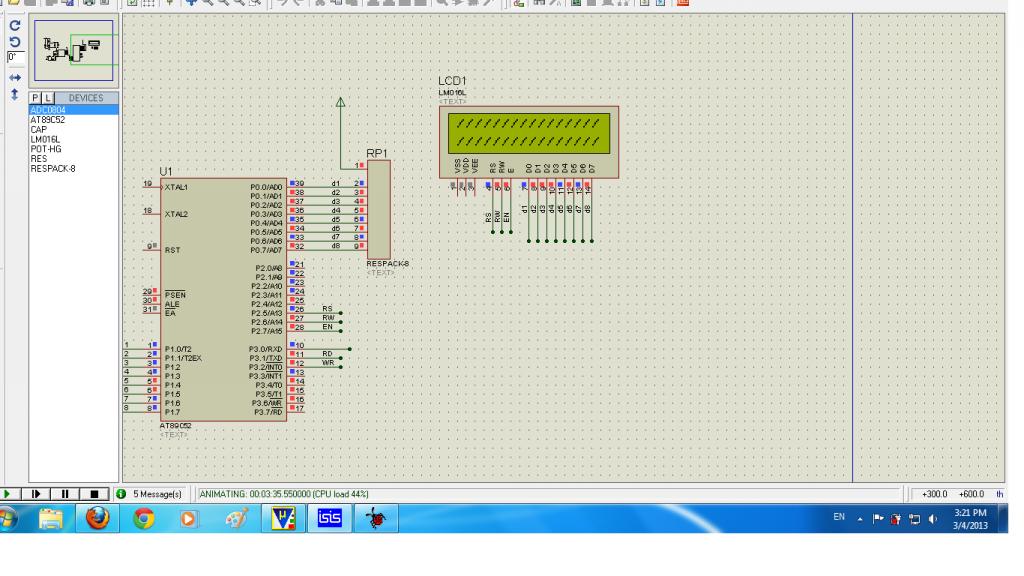Pause the running simulation
1024x576 pixels.
[x=67, y=493]
